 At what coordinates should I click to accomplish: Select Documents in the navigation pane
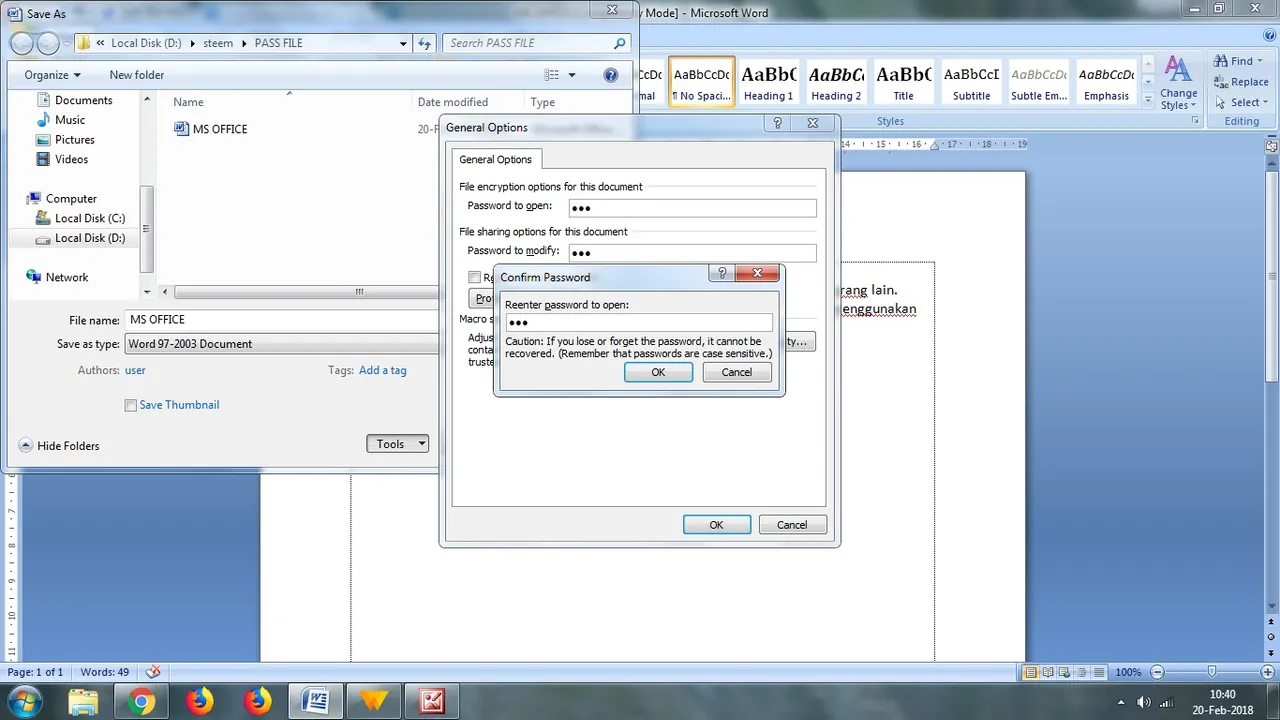pyautogui.click(x=84, y=100)
